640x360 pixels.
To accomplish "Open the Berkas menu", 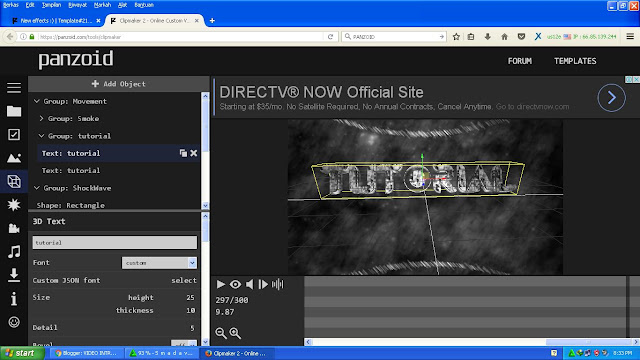I will [11, 5].
